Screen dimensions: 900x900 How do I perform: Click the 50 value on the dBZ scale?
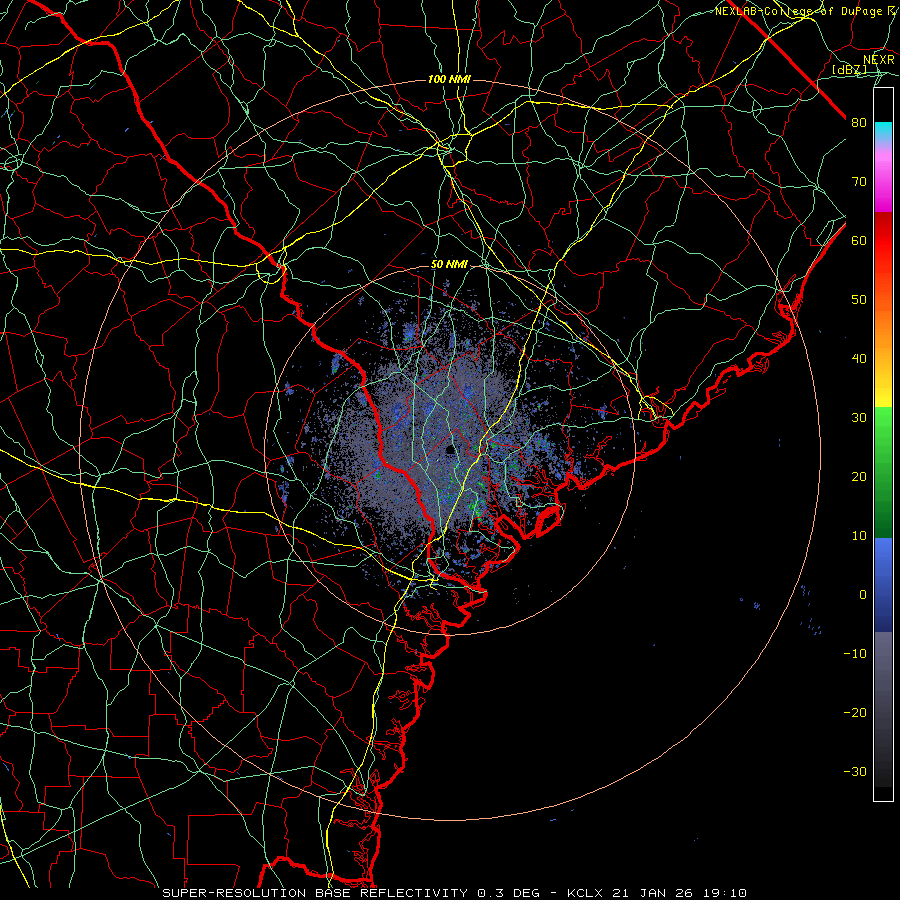pyautogui.click(x=859, y=300)
